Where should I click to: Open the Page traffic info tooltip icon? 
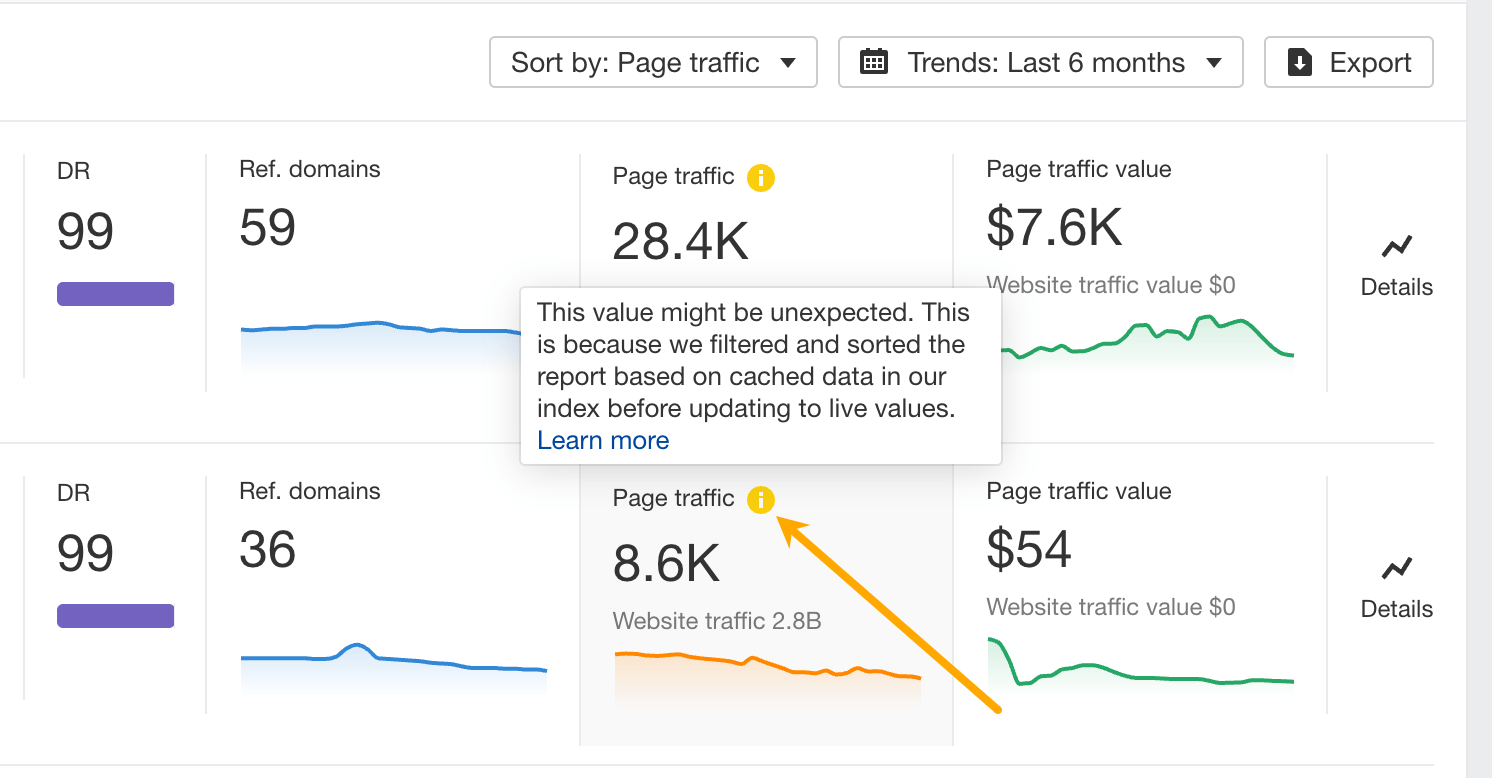(x=762, y=176)
